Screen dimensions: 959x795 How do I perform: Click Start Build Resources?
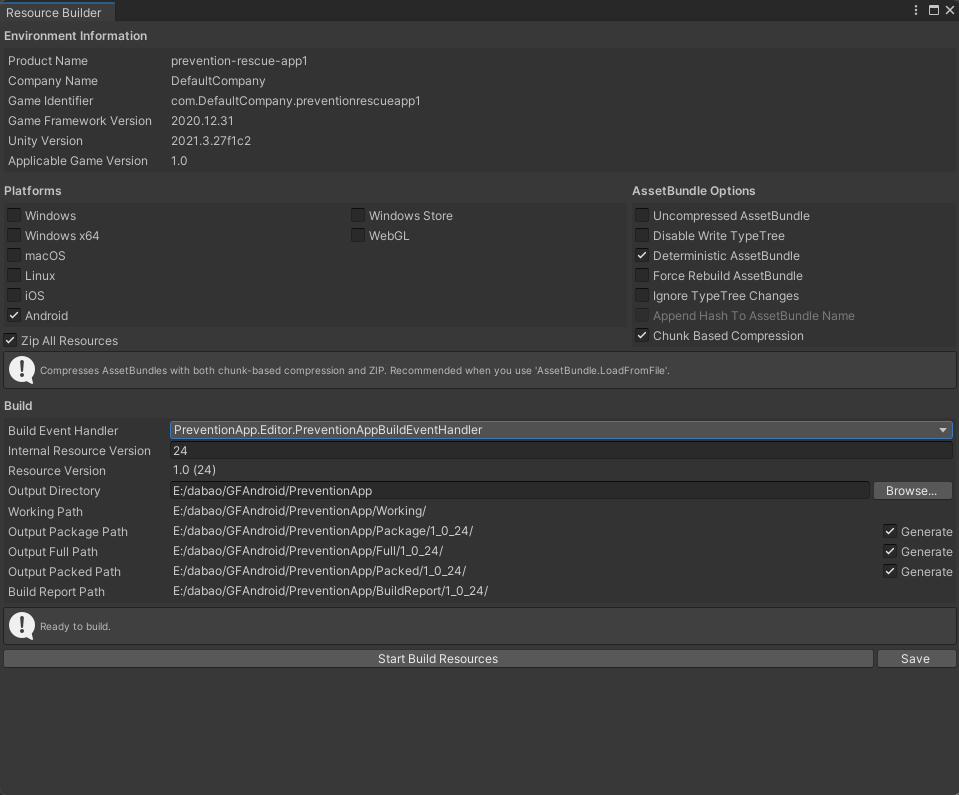(438, 658)
